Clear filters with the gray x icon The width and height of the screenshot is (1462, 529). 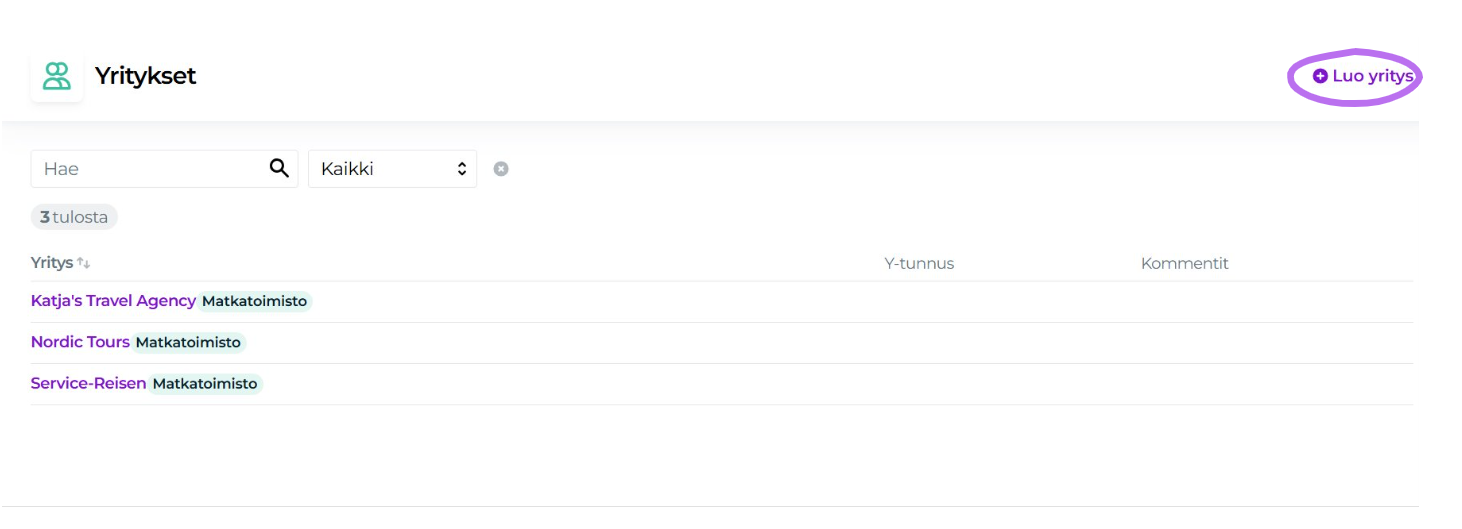(501, 169)
